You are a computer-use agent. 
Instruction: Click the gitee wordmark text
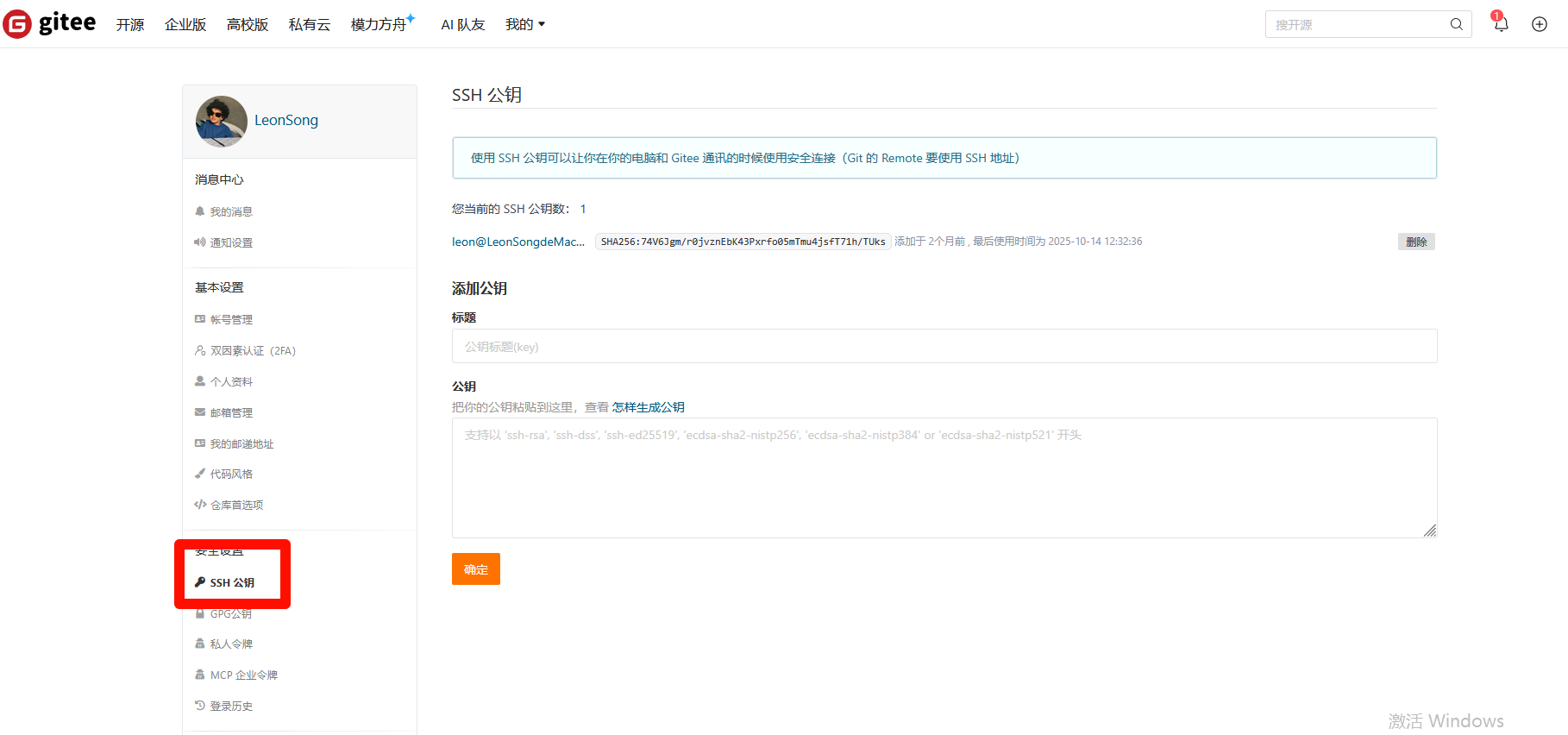point(67,23)
